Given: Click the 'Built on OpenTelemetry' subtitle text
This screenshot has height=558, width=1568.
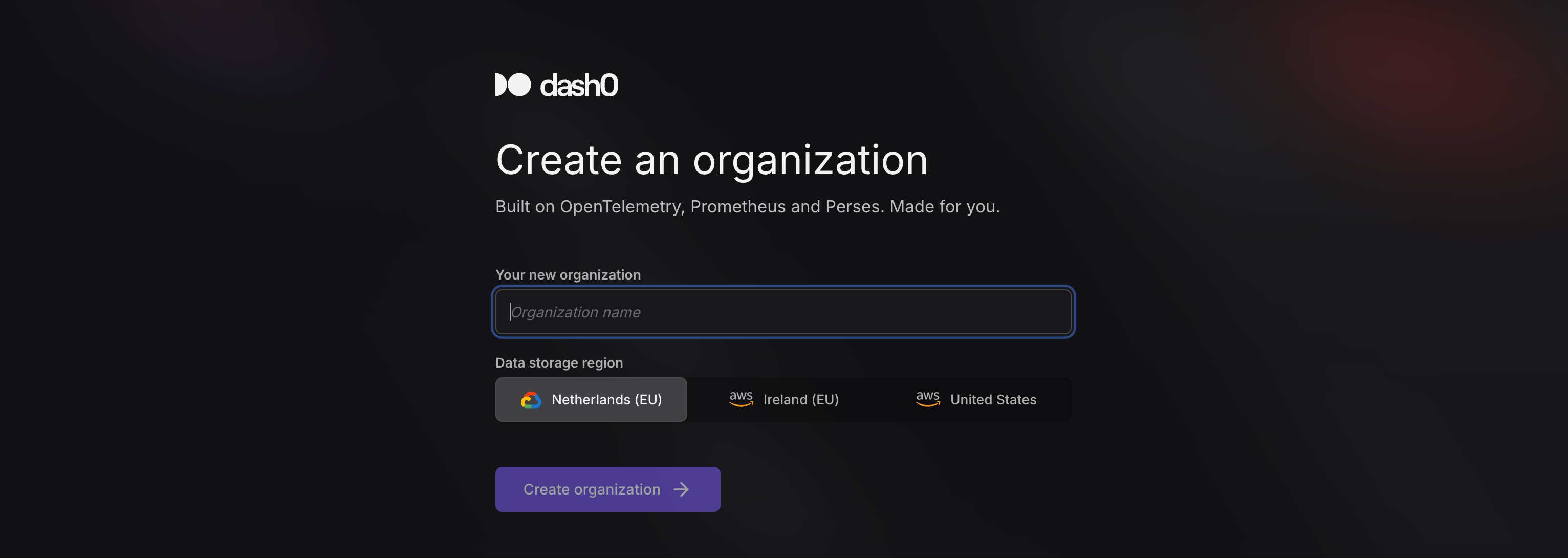Looking at the screenshot, I should tap(748, 206).
